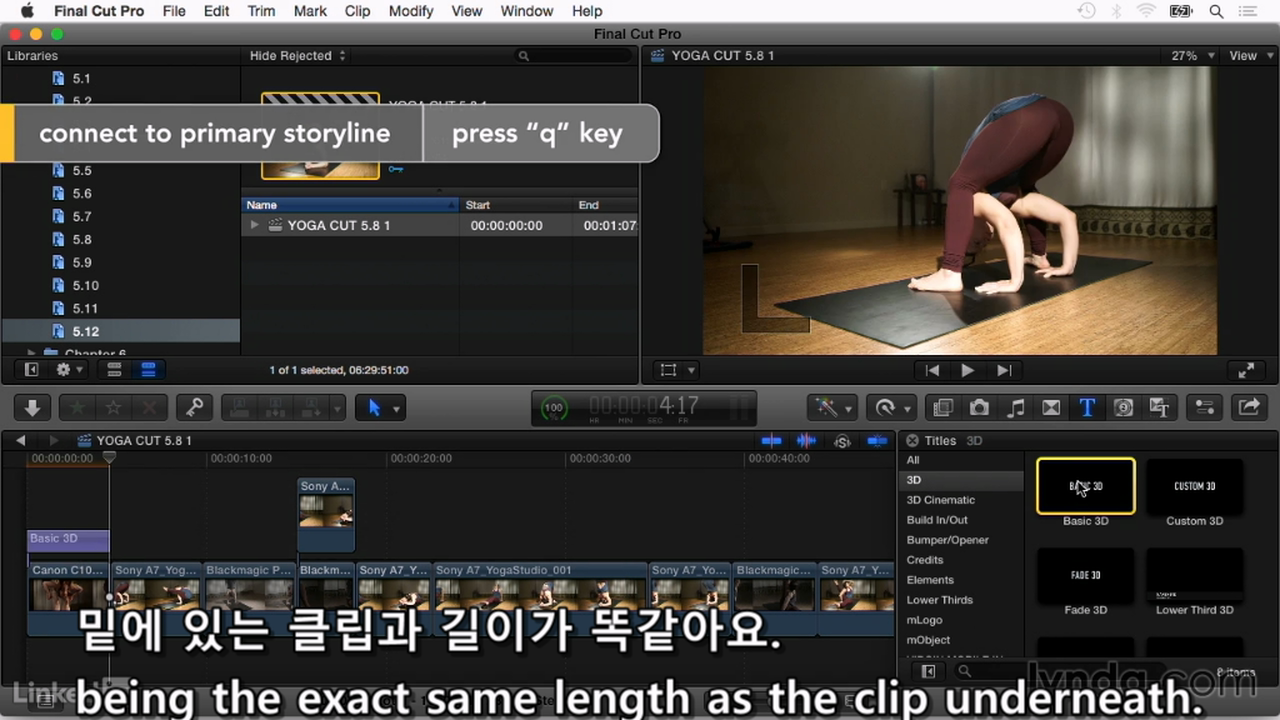Open the Mark menu
The width and height of the screenshot is (1280, 720).
pyautogui.click(x=310, y=11)
